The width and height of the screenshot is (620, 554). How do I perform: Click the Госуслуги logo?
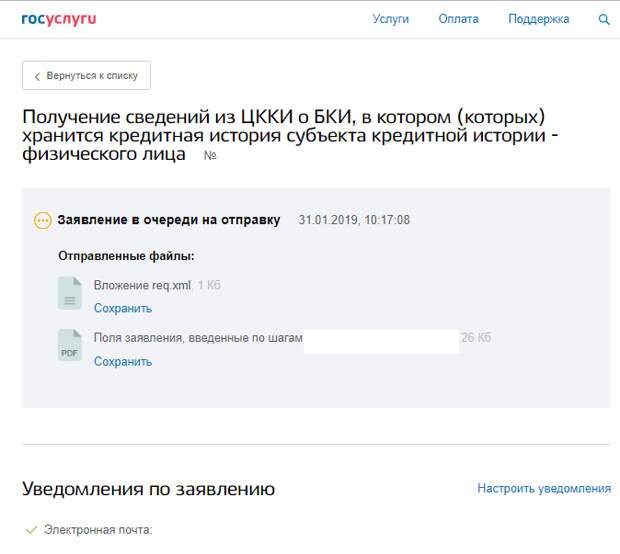(59, 19)
